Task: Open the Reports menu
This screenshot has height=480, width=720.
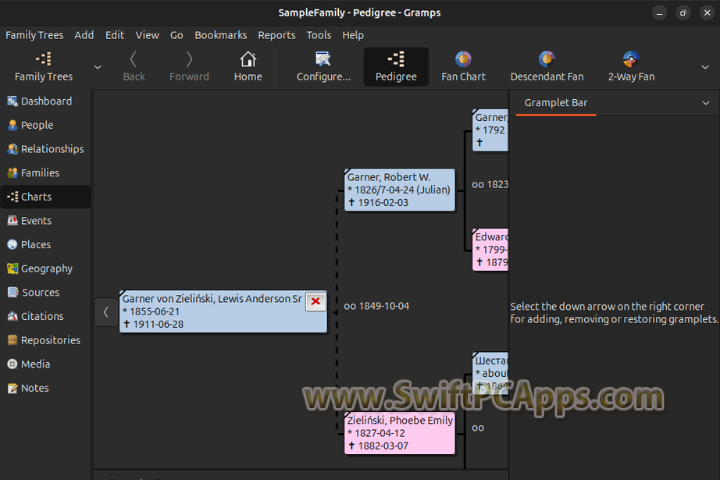Action: pyautogui.click(x=276, y=35)
